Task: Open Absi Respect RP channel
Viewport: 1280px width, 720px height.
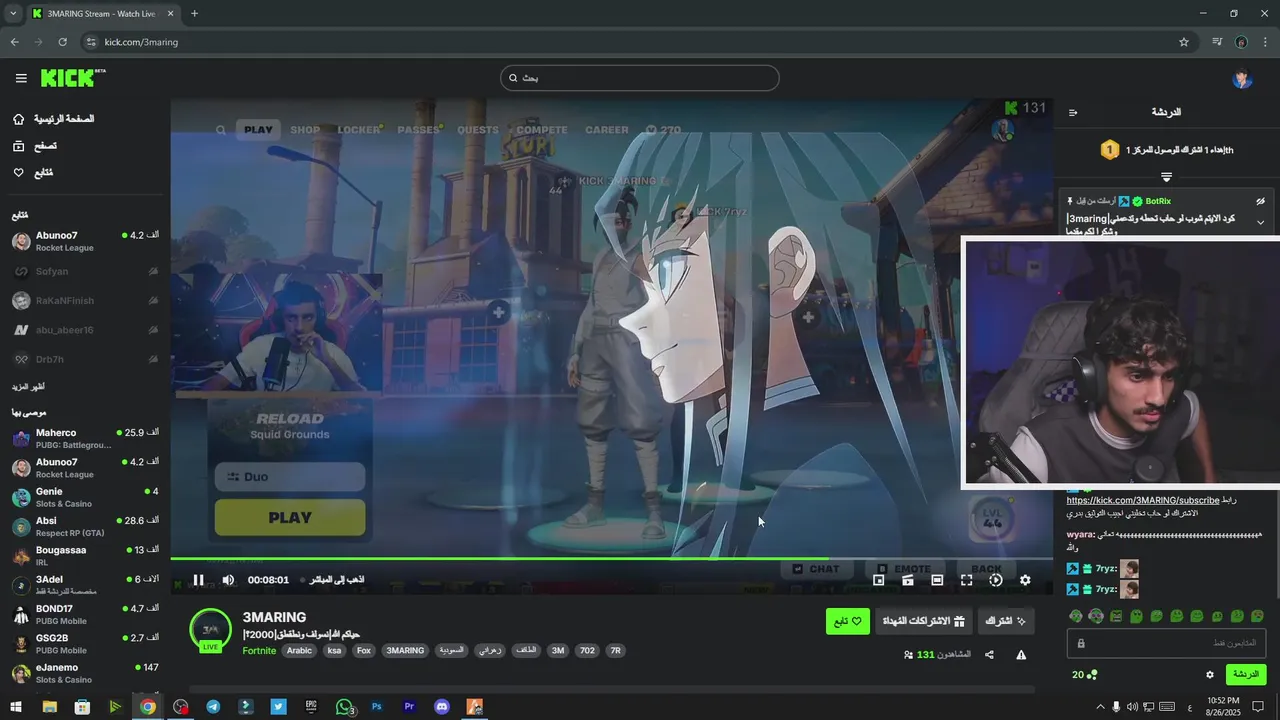Action: (85, 526)
